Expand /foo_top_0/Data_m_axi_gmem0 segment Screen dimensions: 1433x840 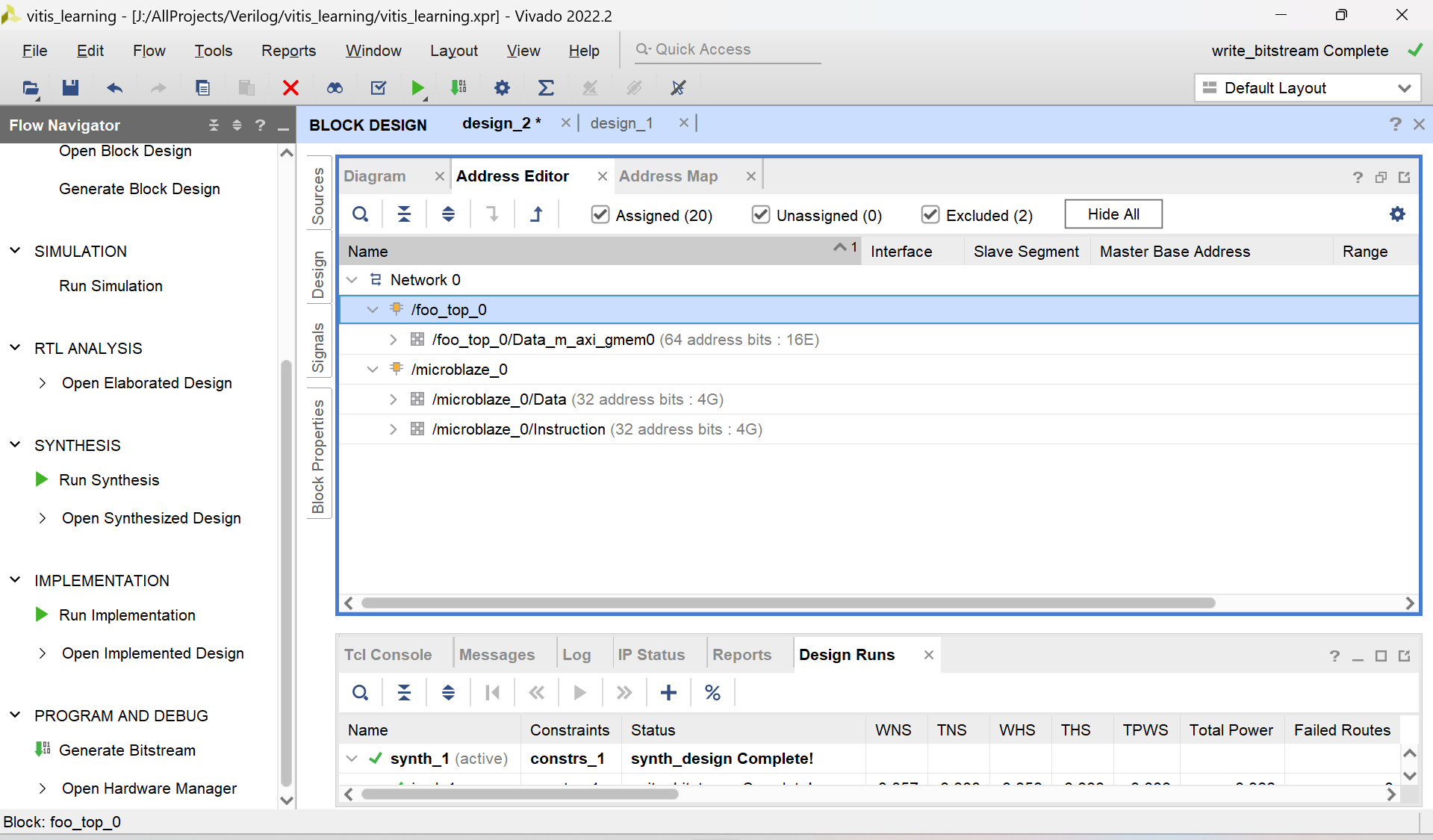[394, 340]
